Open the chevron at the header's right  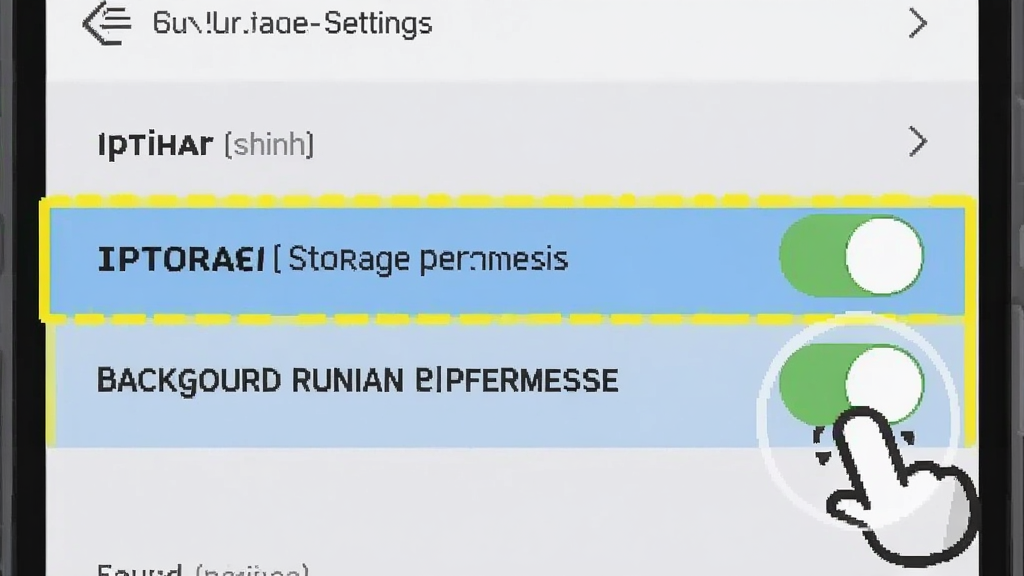click(918, 24)
